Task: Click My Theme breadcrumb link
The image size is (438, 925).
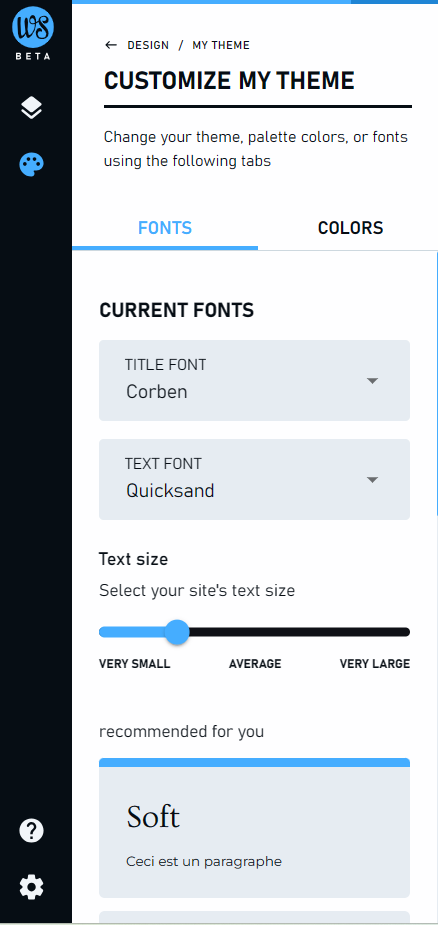Action: 221,45
